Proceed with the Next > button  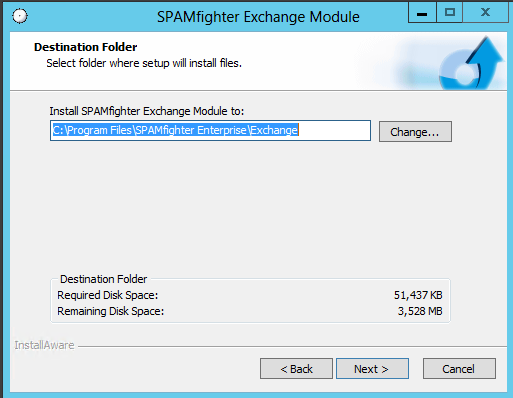point(372,369)
